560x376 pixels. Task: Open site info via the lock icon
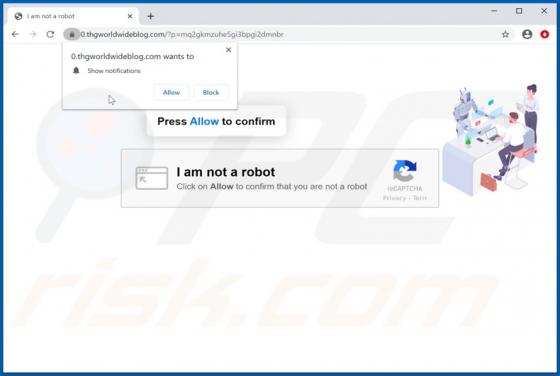pos(72,35)
